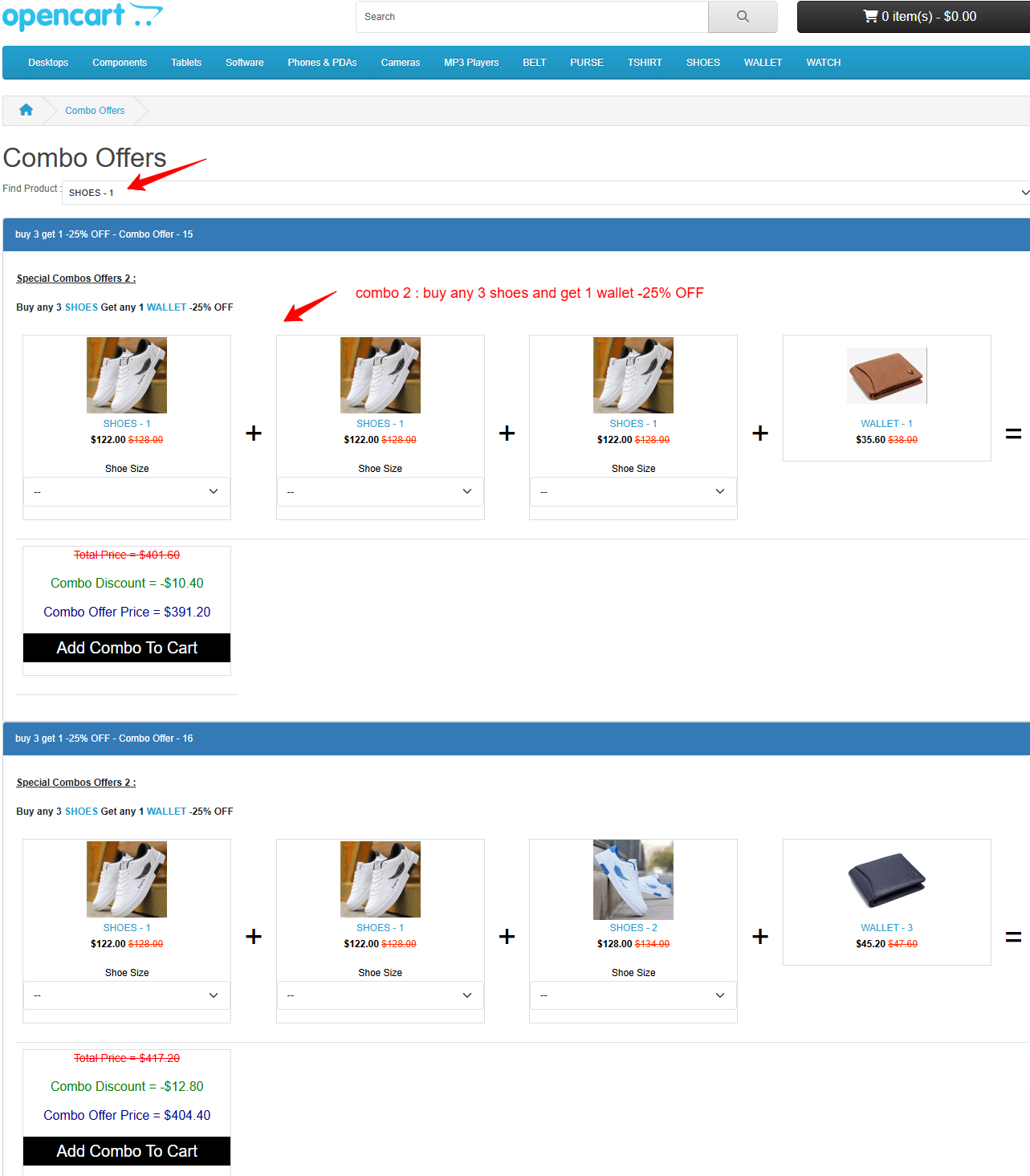The width and height of the screenshot is (1030, 1176).
Task: Click the SHOES - 2 blue sneaker thumbnail
Action: (633, 879)
